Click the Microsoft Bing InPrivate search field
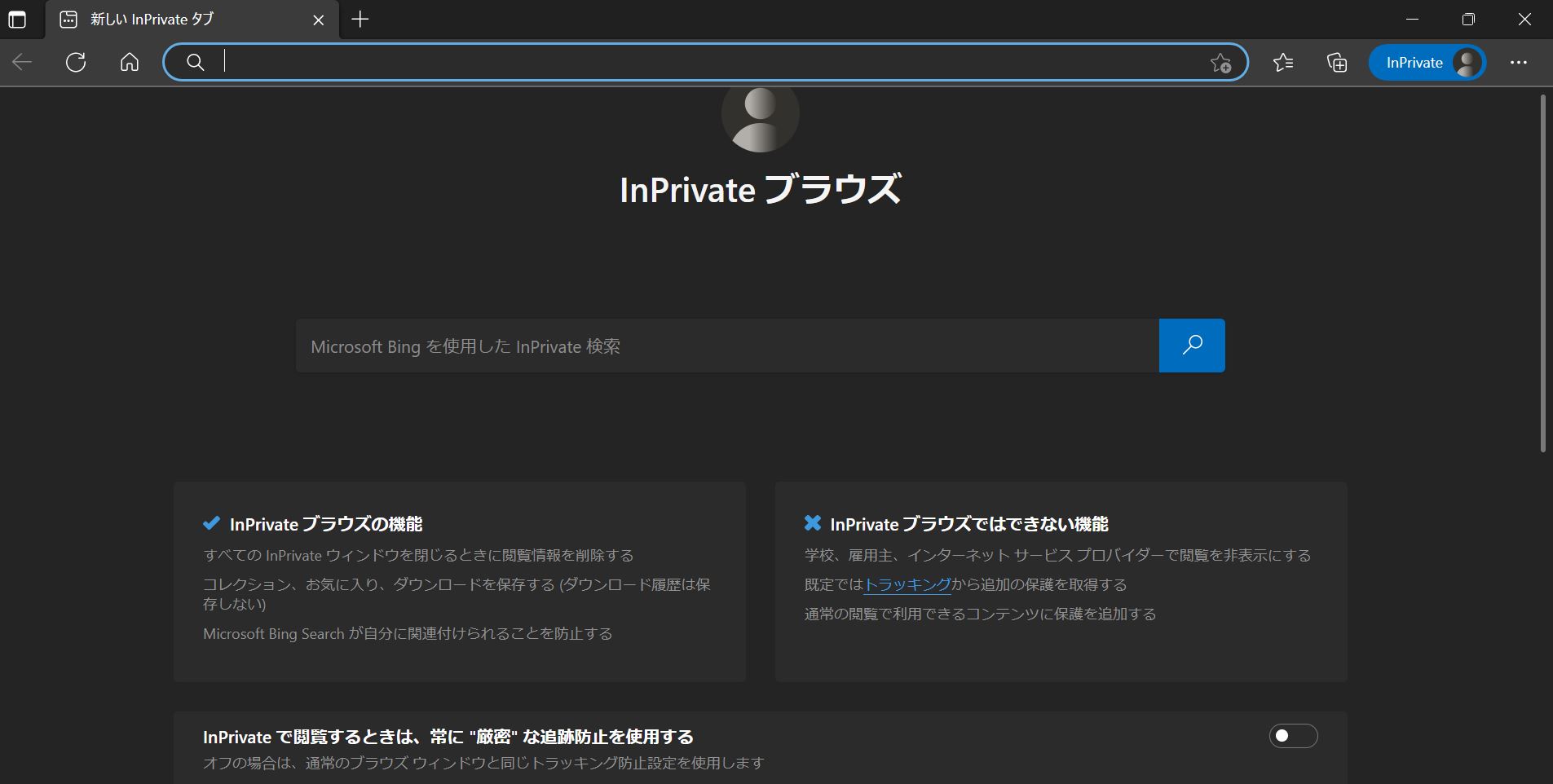 pos(727,346)
